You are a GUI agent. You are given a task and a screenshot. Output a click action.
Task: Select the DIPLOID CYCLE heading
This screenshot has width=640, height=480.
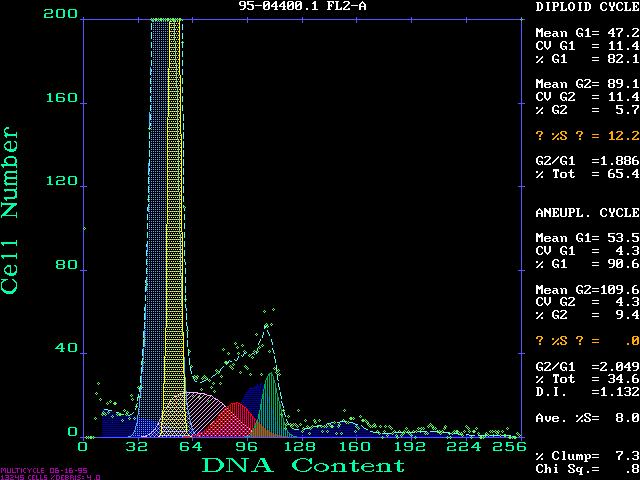click(587, 7)
